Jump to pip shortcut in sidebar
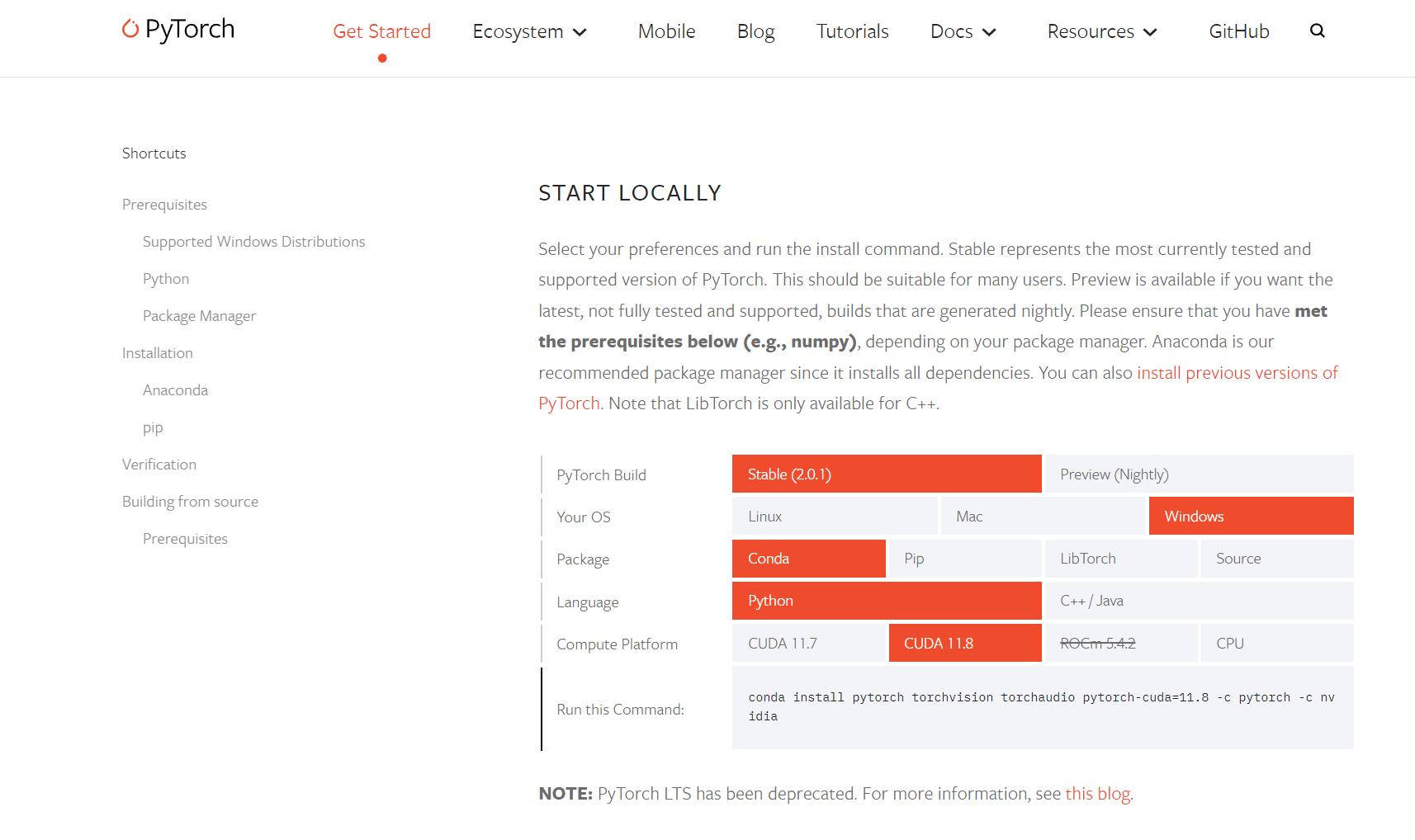The width and height of the screenshot is (1415, 840). pos(153,427)
